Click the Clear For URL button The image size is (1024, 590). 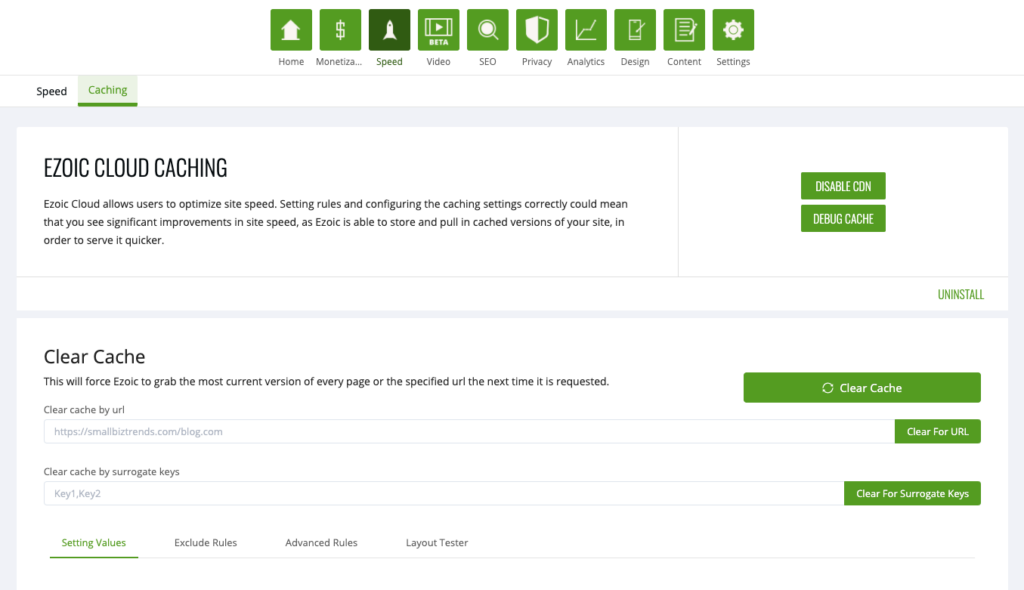click(937, 431)
